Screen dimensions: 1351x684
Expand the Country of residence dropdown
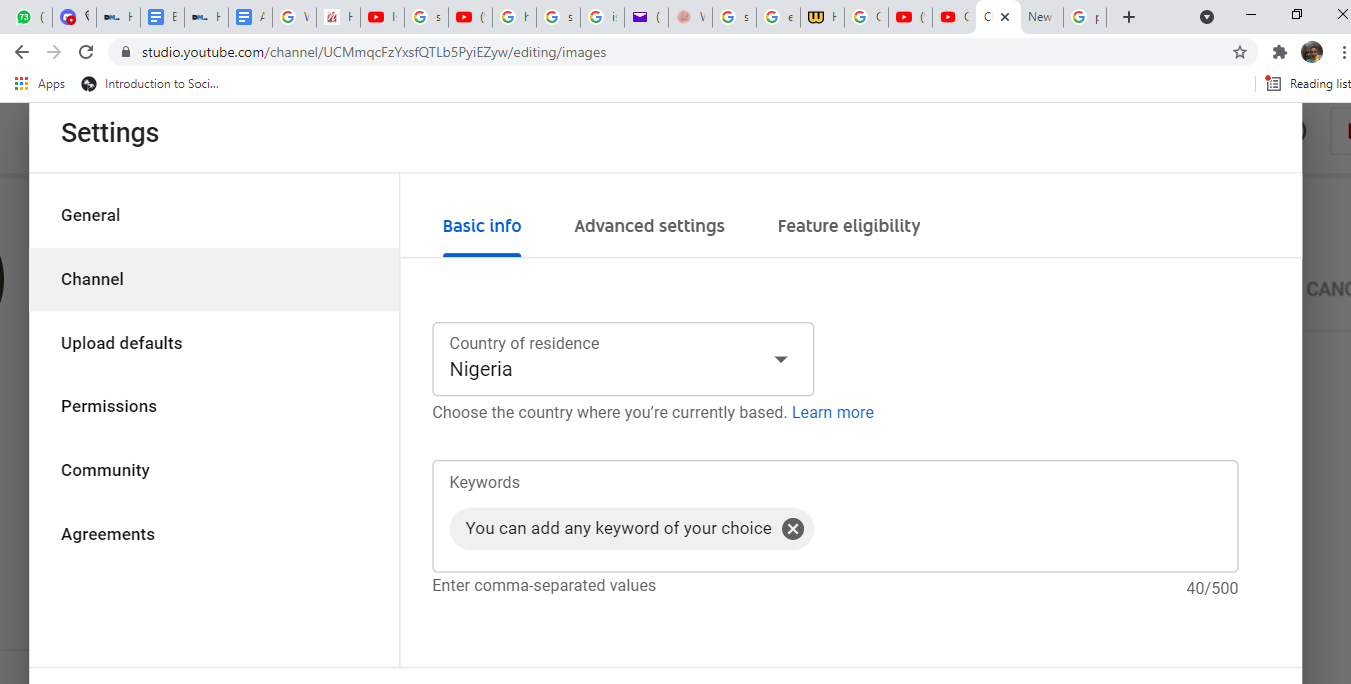pos(781,359)
